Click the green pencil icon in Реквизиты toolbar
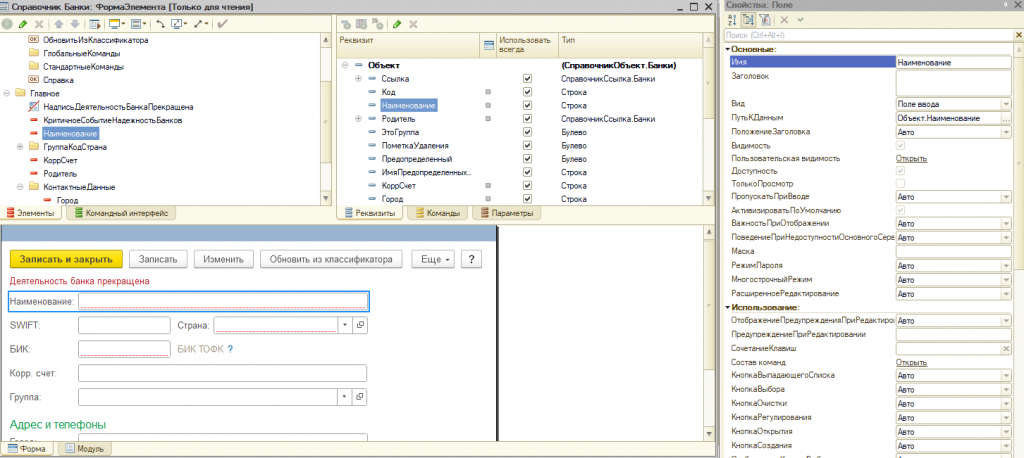The height and width of the screenshot is (458, 1024). coord(396,24)
